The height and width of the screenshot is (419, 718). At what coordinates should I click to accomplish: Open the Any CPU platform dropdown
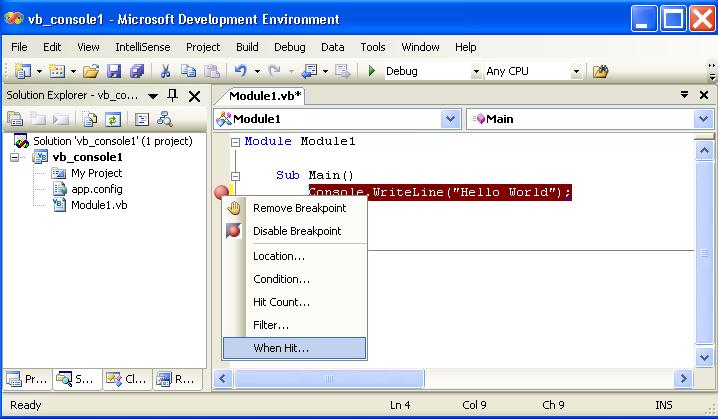577,71
